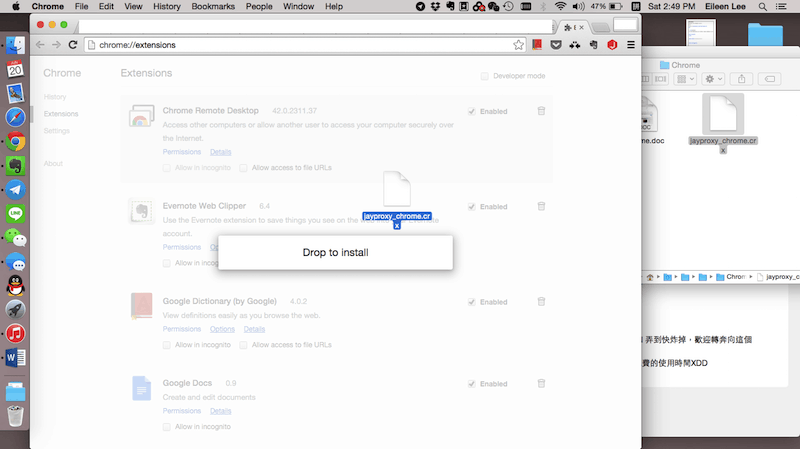Reload the extensions page

point(73,45)
